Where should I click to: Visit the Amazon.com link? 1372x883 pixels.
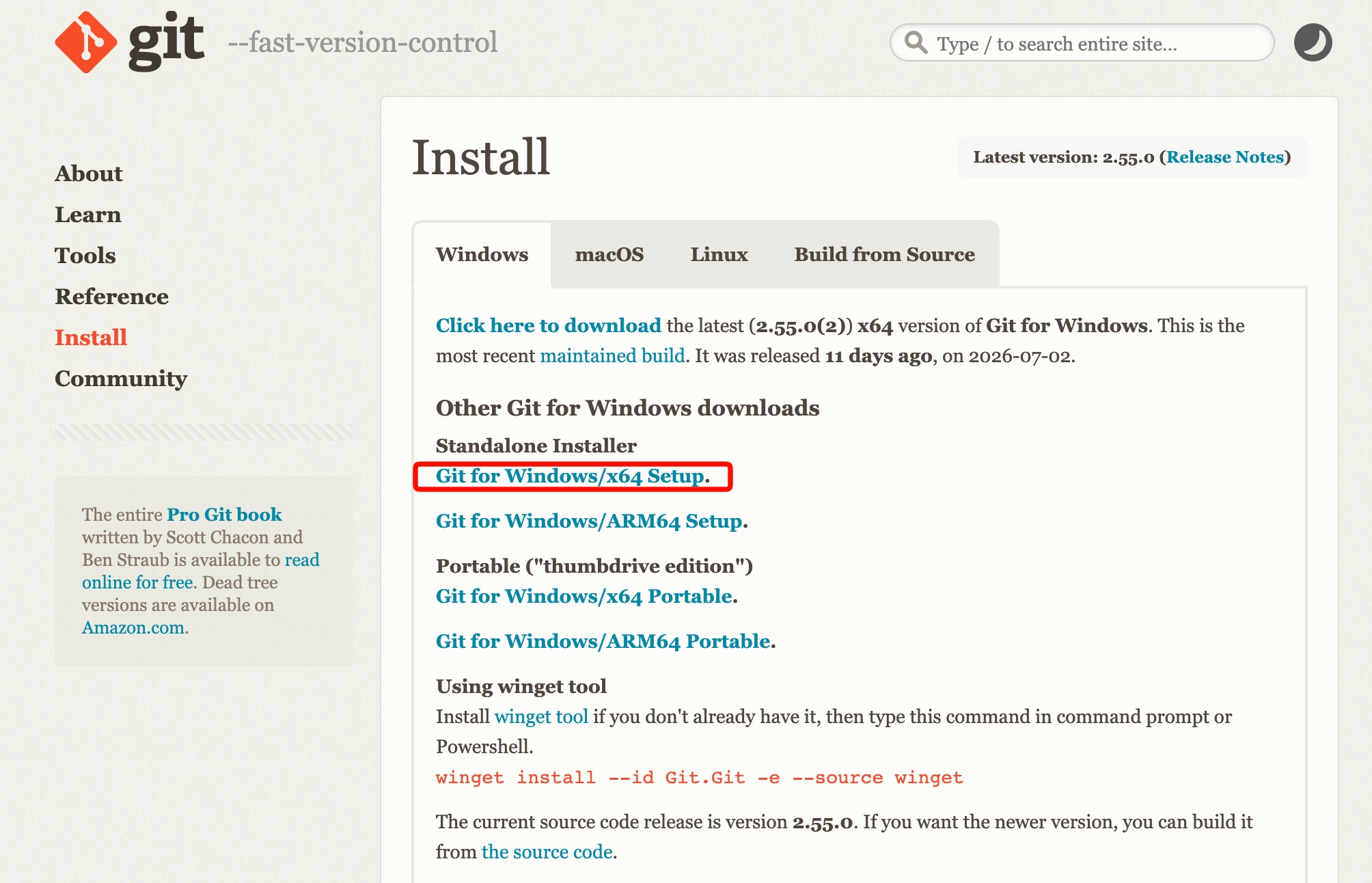(x=133, y=627)
